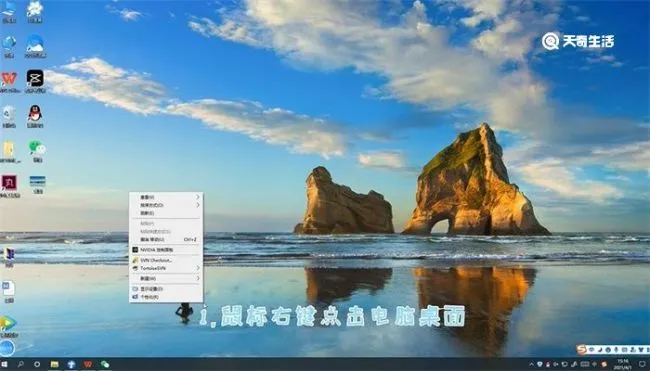This screenshot has width=650, height=371.
Task: Show hidden system tray icons chevron
Action: pyautogui.click(x=532, y=364)
